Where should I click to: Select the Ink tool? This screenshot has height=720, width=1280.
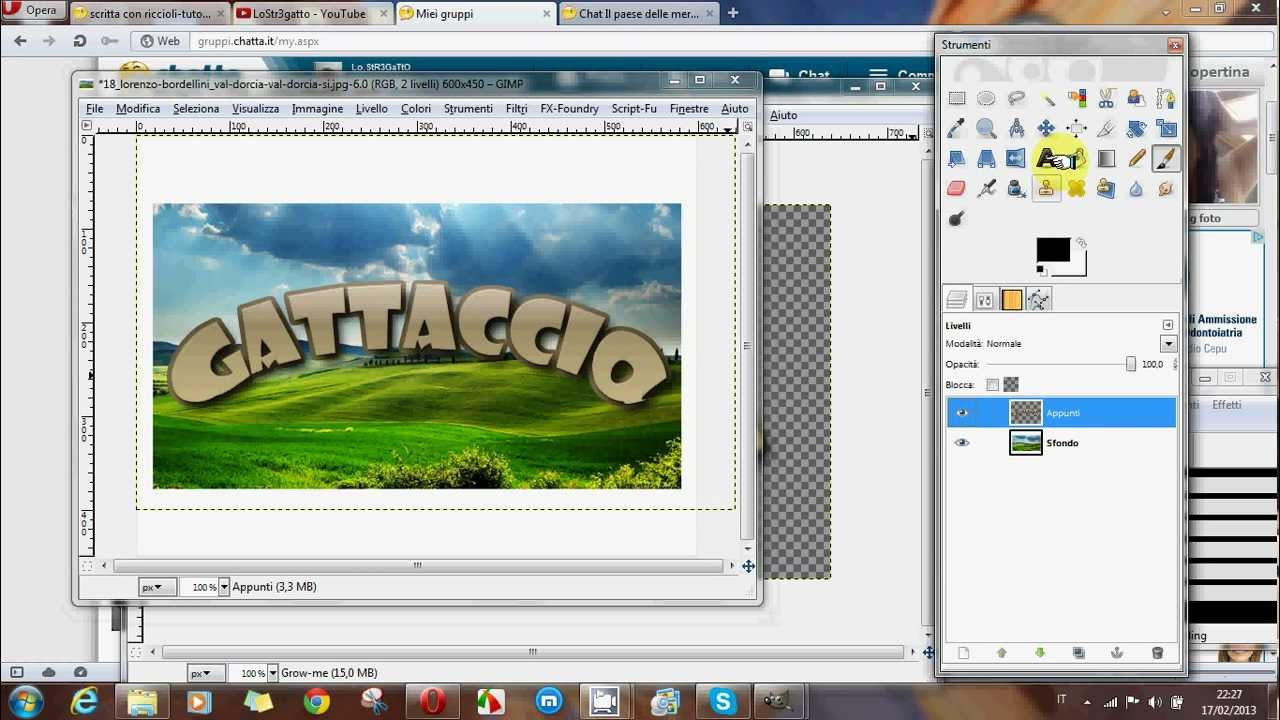point(1016,188)
